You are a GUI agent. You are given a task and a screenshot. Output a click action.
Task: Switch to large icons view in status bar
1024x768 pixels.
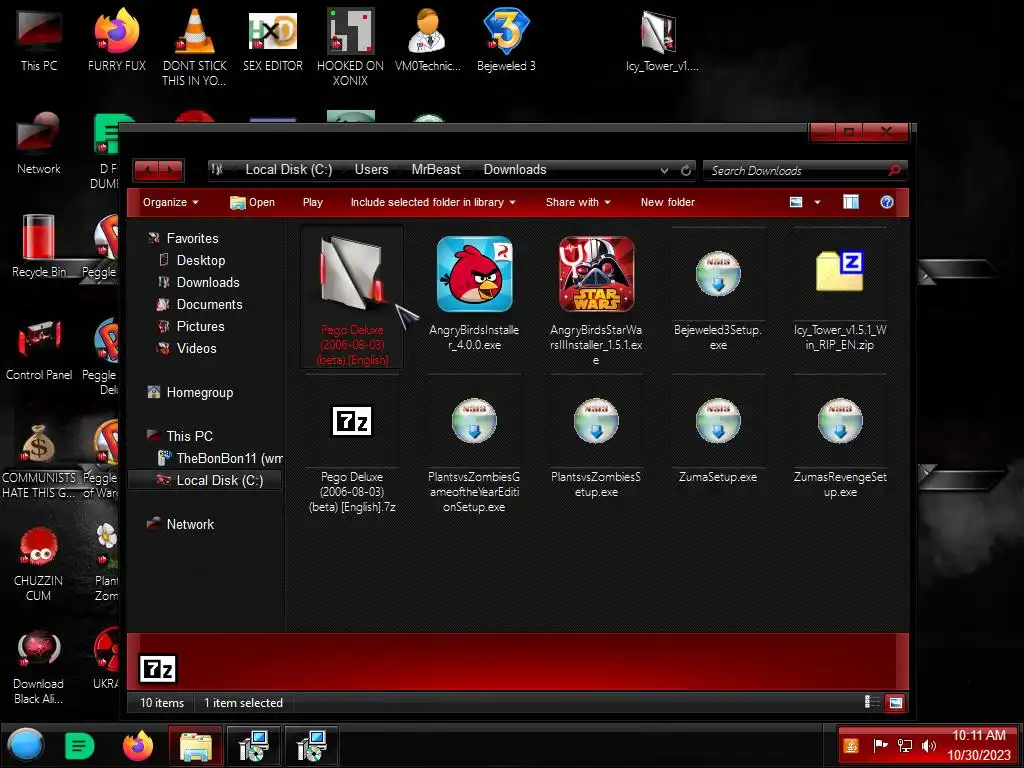(x=895, y=702)
